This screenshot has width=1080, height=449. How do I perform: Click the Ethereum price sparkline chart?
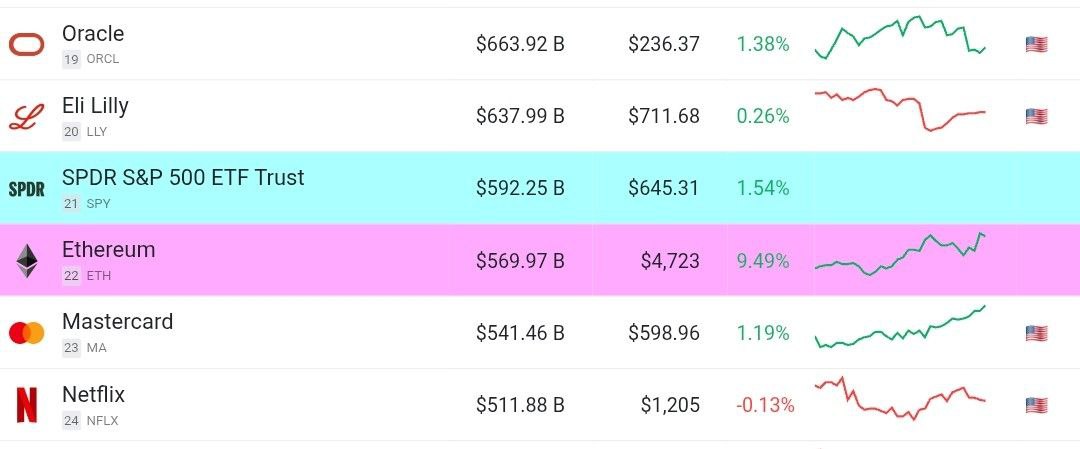click(x=900, y=254)
